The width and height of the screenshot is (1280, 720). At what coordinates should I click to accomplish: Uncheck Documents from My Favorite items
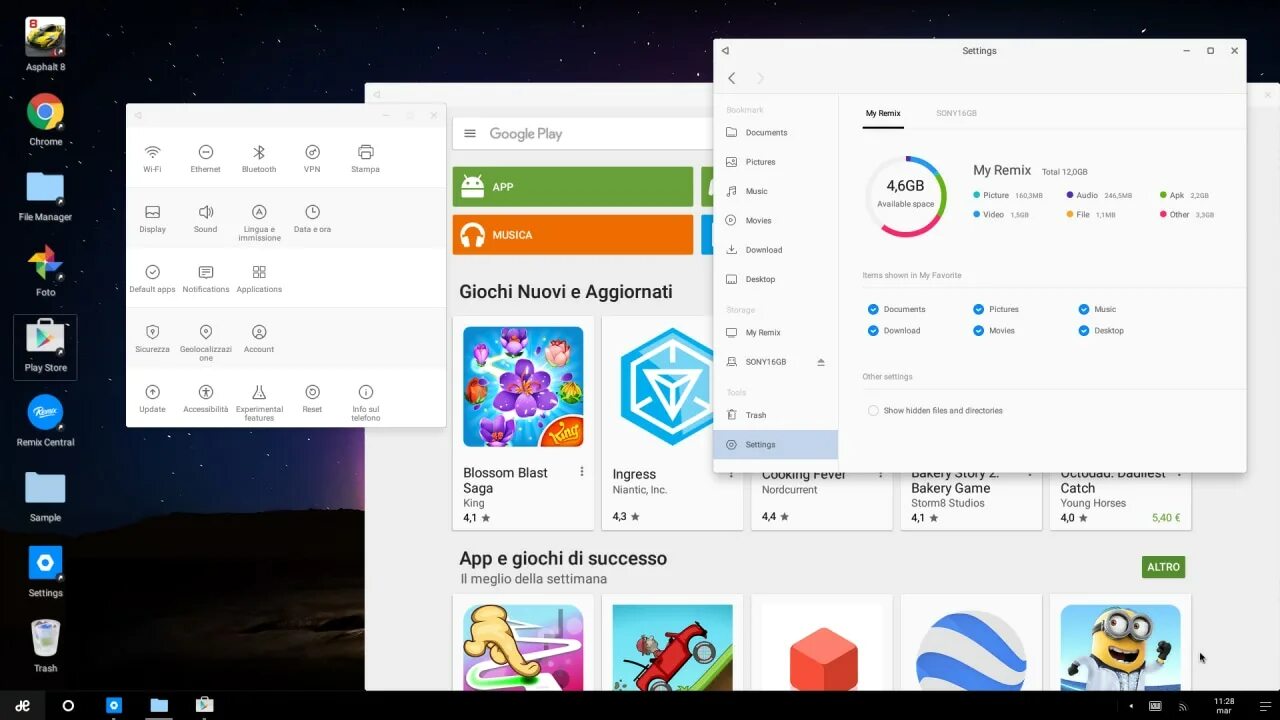tap(871, 309)
